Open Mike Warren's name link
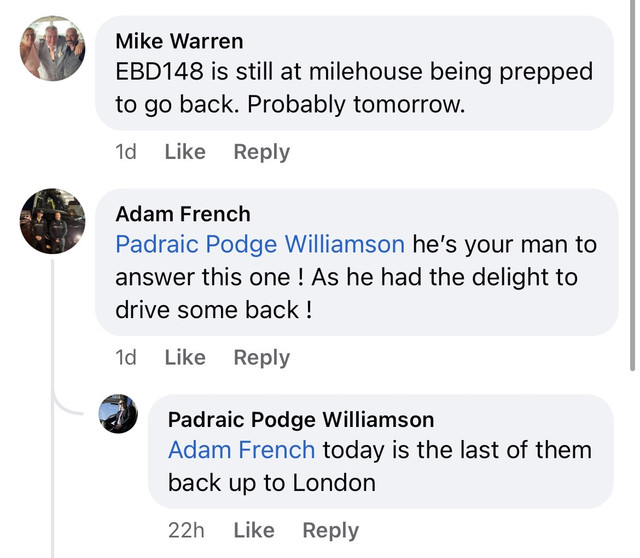Image resolution: width=640 pixels, height=558 pixels. pyautogui.click(x=179, y=41)
